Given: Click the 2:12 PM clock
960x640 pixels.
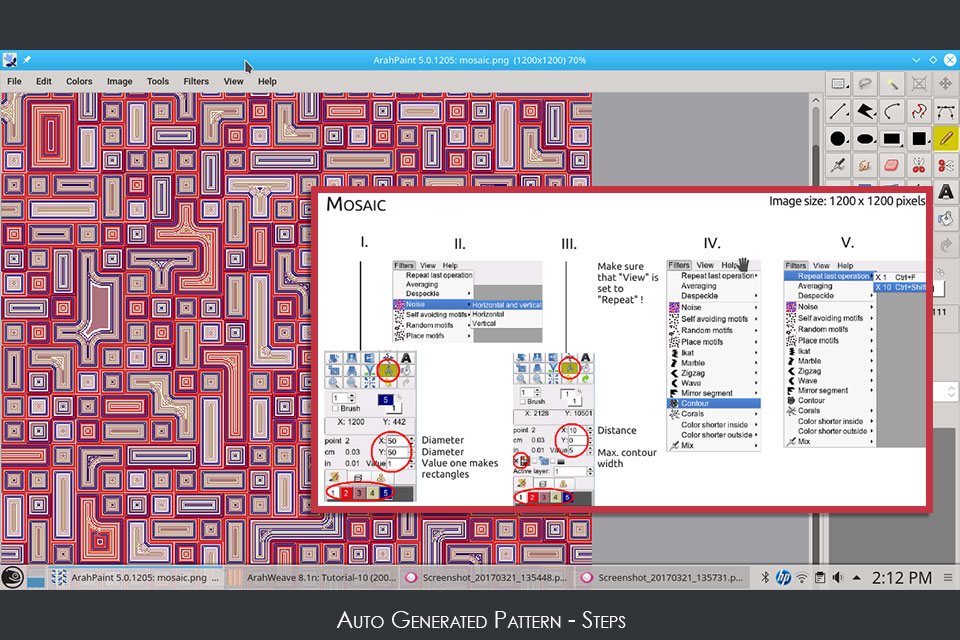Looking at the screenshot, I should 902,578.
